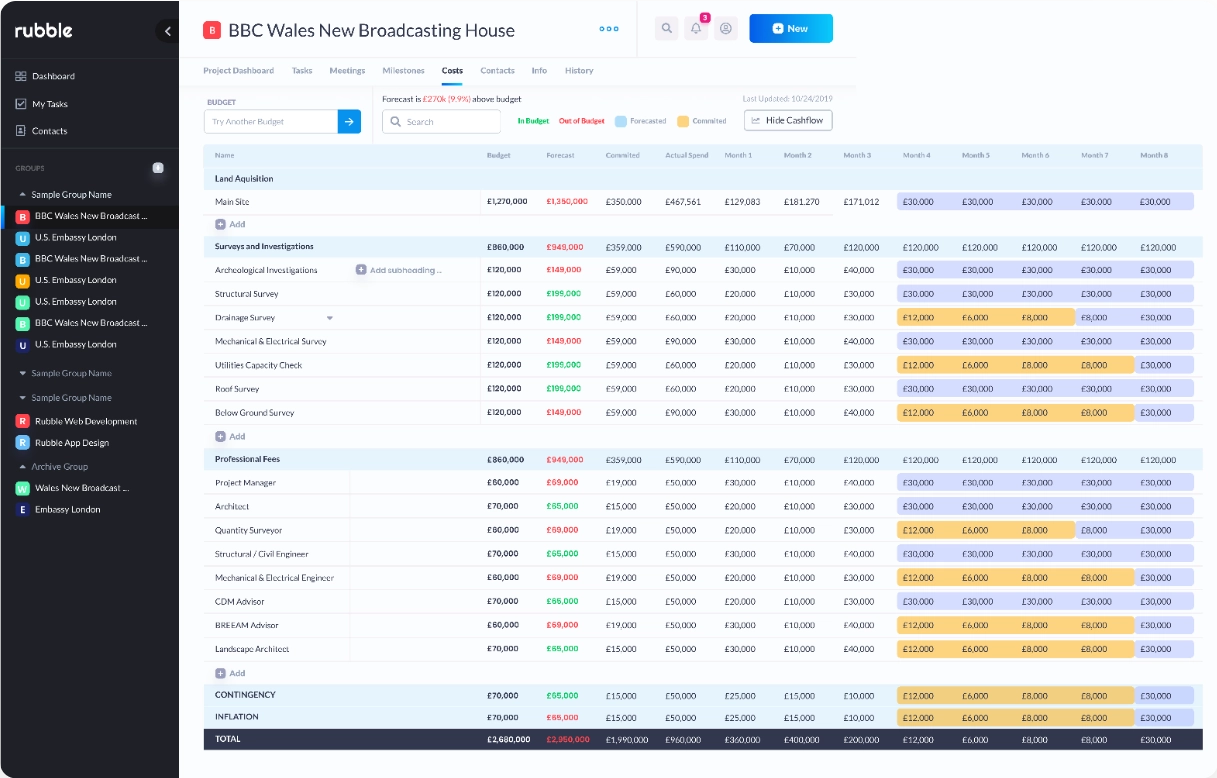The height and width of the screenshot is (778, 1217).
Task: Open the three-dot project options menu
Action: pos(609,29)
